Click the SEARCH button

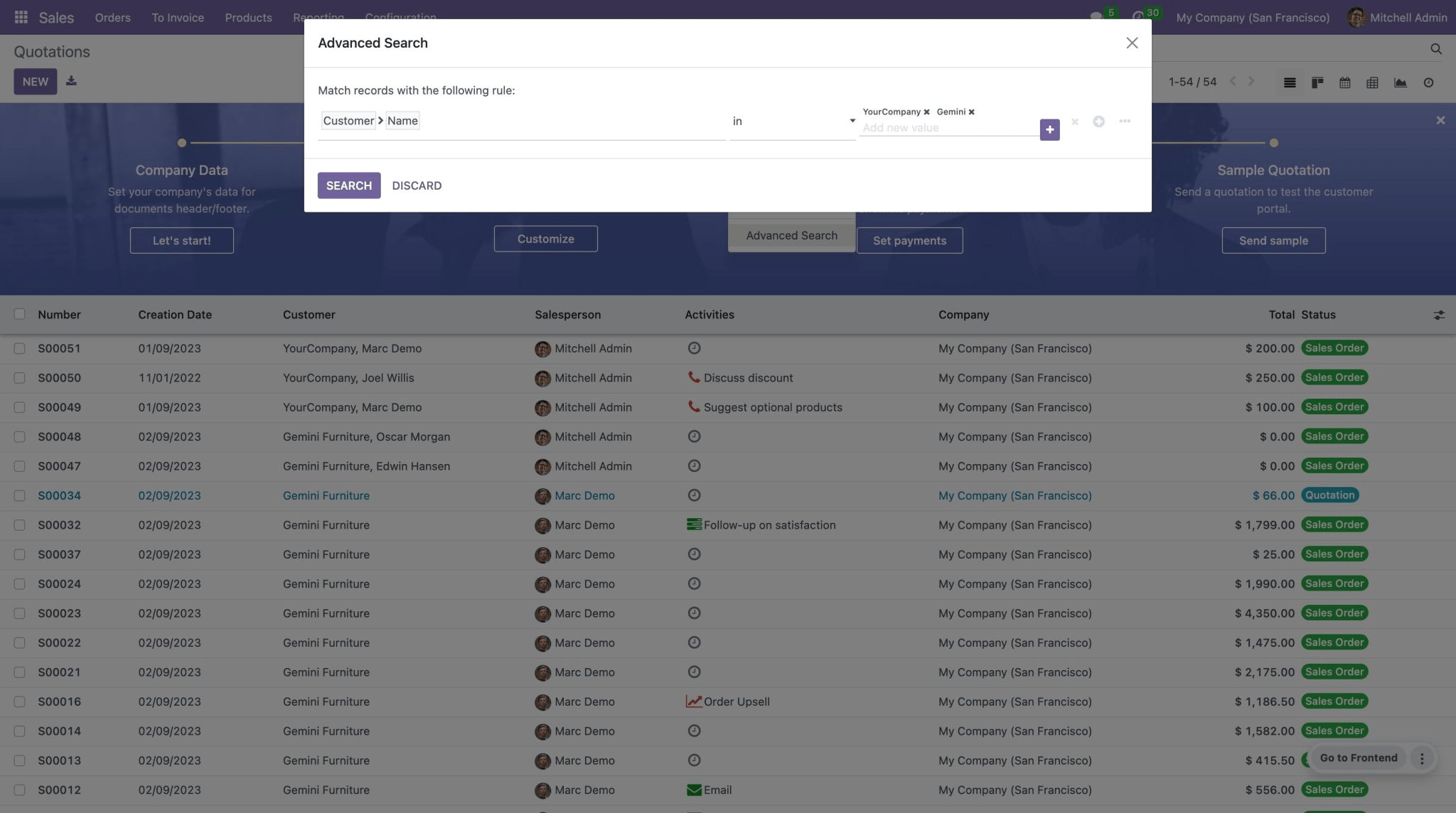pos(348,185)
